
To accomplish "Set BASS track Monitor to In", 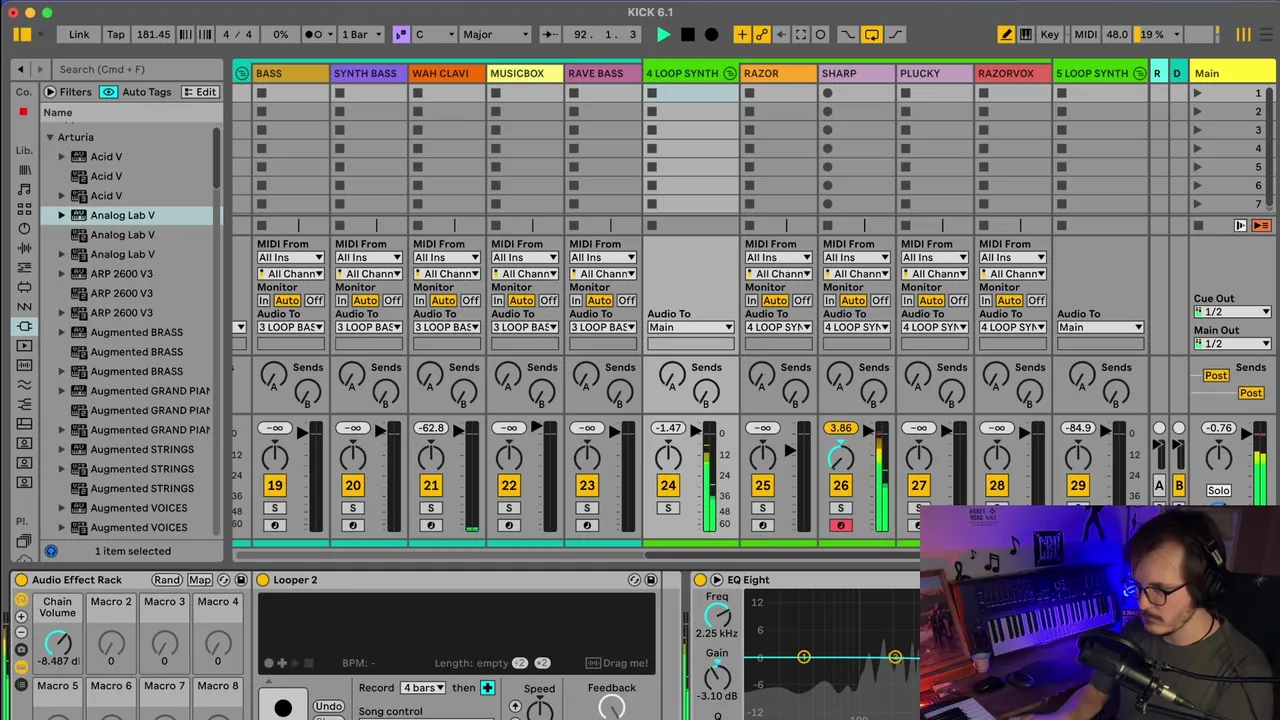I will click(x=264, y=300).
